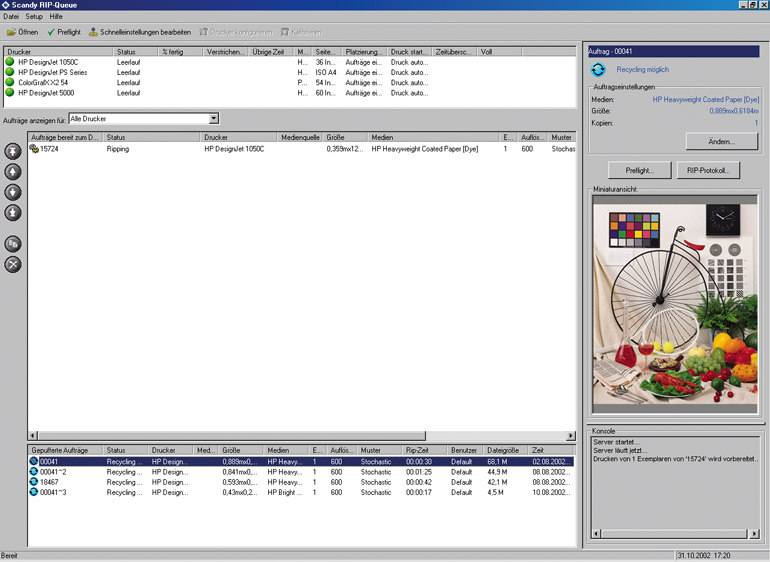
Task: Click the copy job round button
Action: [x=13, y=244]
